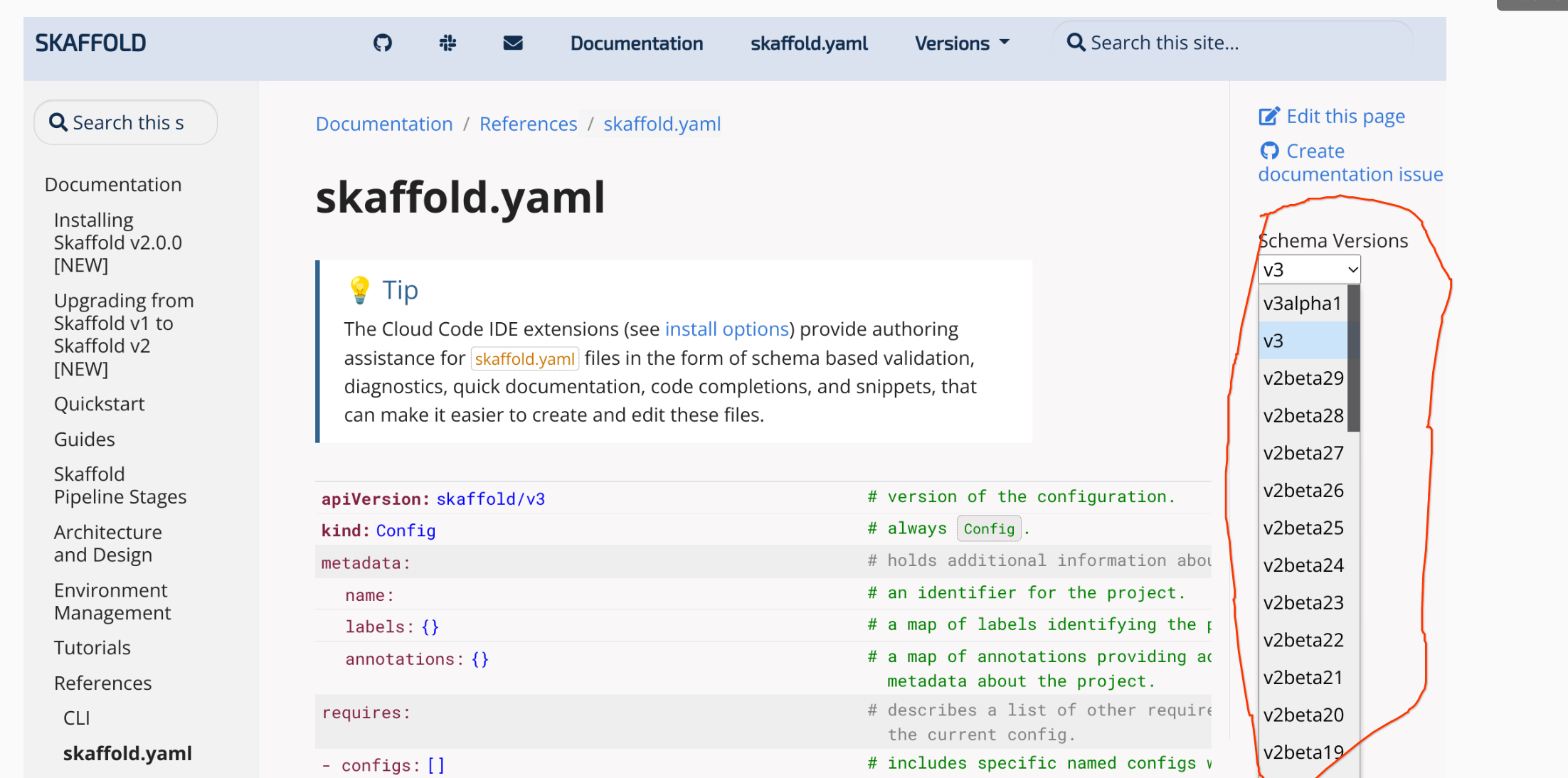Open the Versions dropdown in the navbar
The height and width of the screenshot is (778, 1568).
point(961,43)
